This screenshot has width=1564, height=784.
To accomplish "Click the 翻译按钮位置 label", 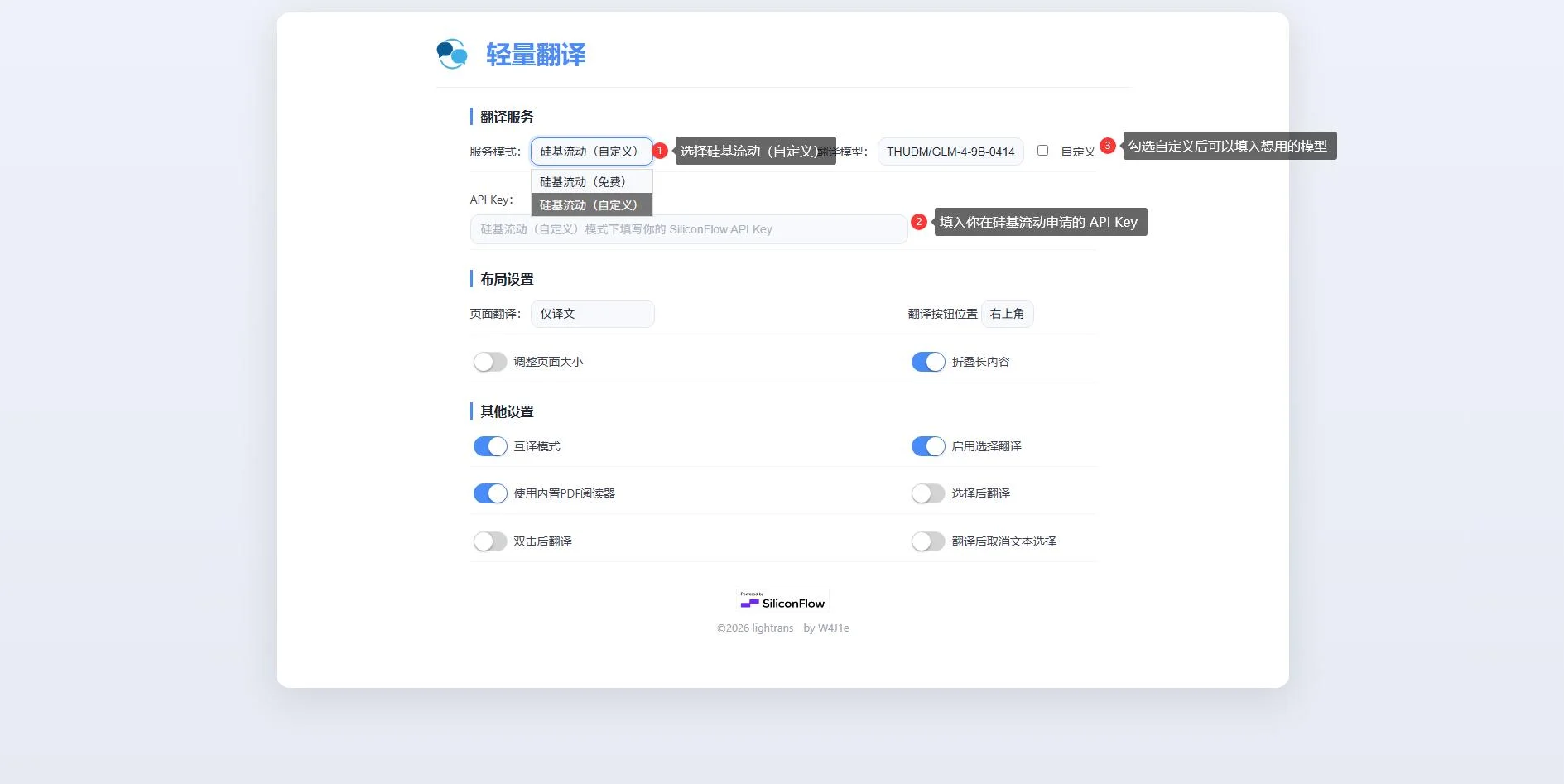I will 942,314.
